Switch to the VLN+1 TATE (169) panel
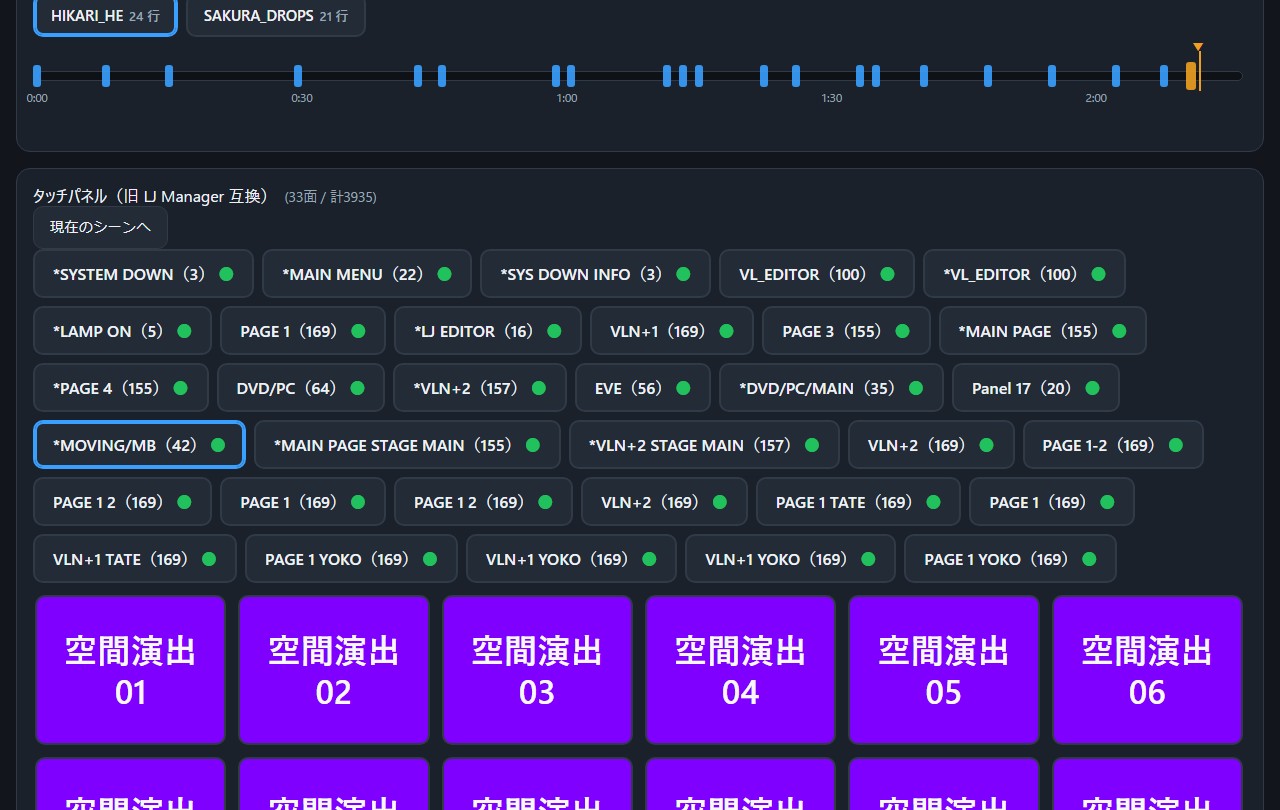This screenshot has width=1280, height=810. tap(135, 559)
